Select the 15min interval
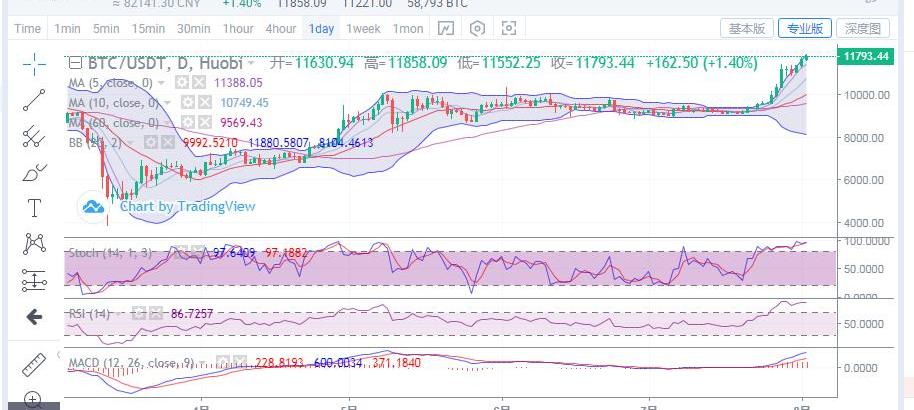Screen dimensions: 914x410 148,29
